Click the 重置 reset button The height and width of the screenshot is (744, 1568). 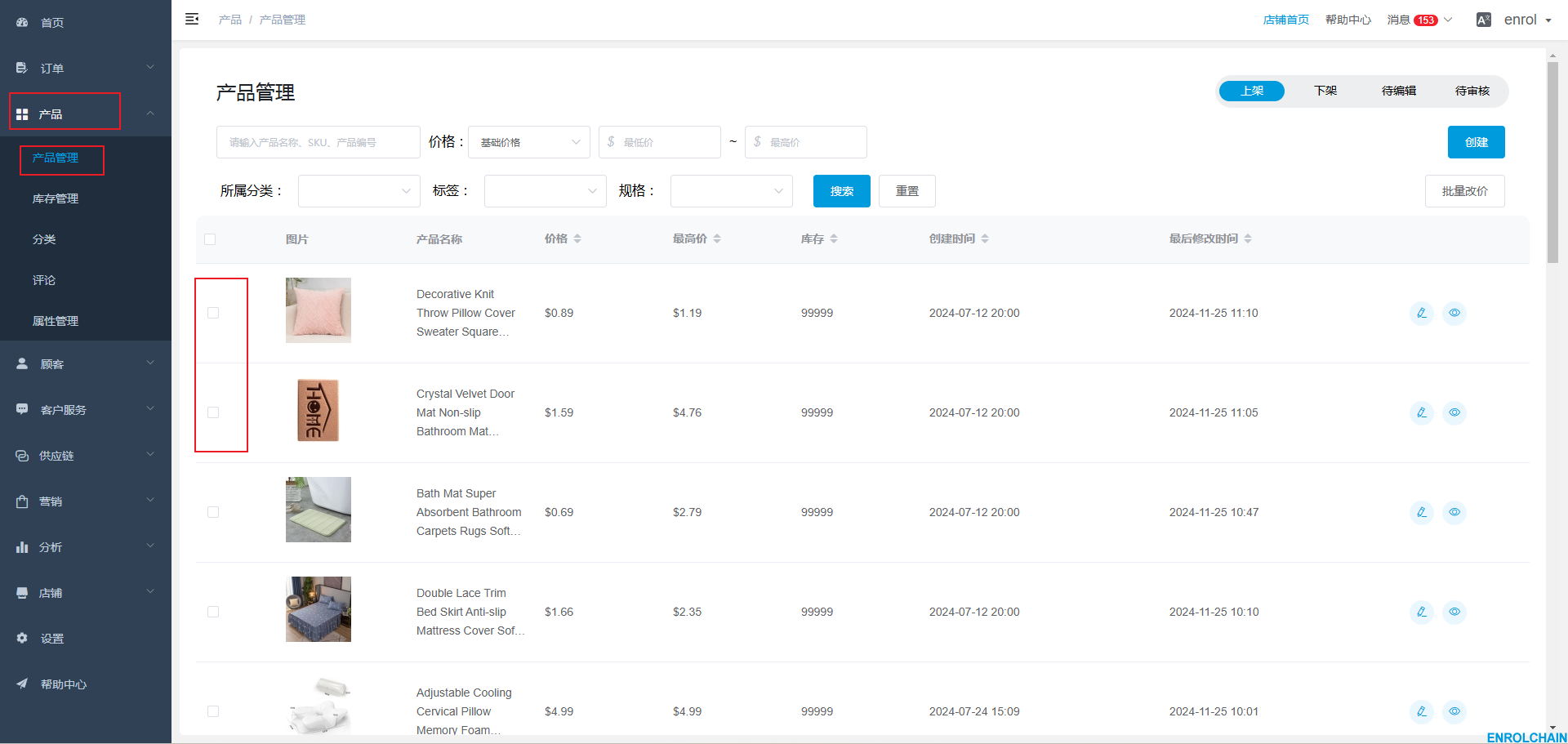pyautogui.click(x=907, y=191)
